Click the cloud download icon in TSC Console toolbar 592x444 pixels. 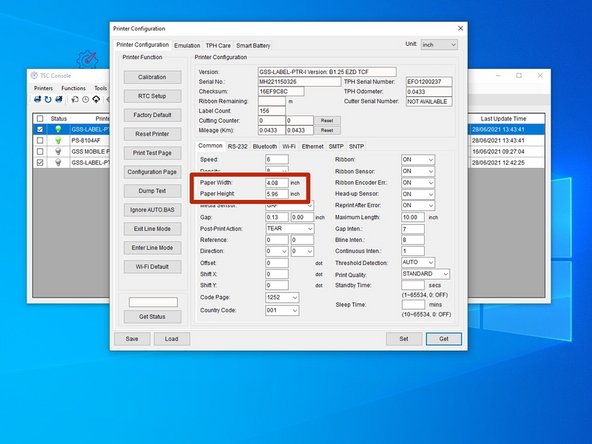click(x=96, y=99)
